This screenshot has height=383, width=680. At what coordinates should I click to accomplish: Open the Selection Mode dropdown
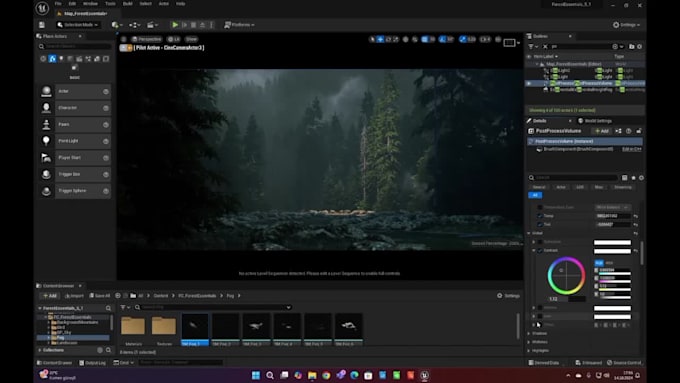pos(78,25)
